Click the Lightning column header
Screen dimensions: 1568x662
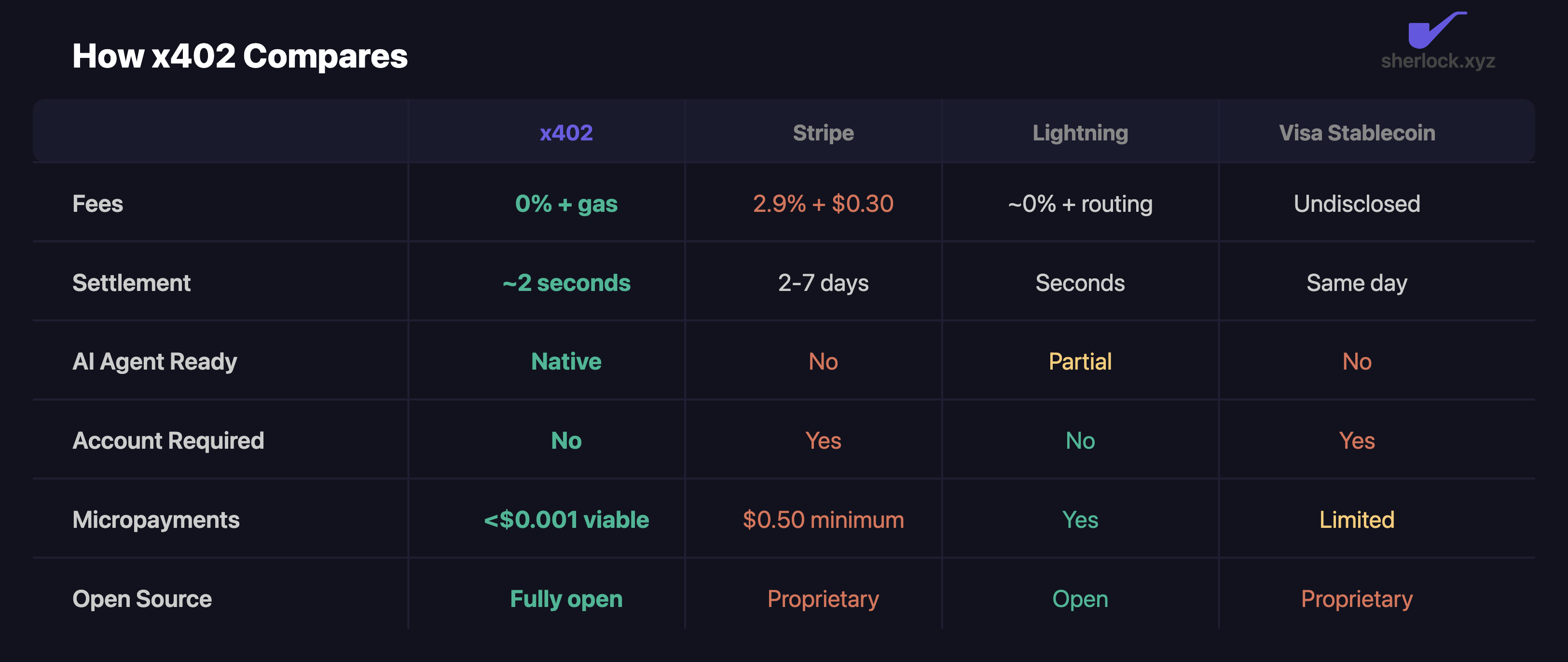(1080, 133)
